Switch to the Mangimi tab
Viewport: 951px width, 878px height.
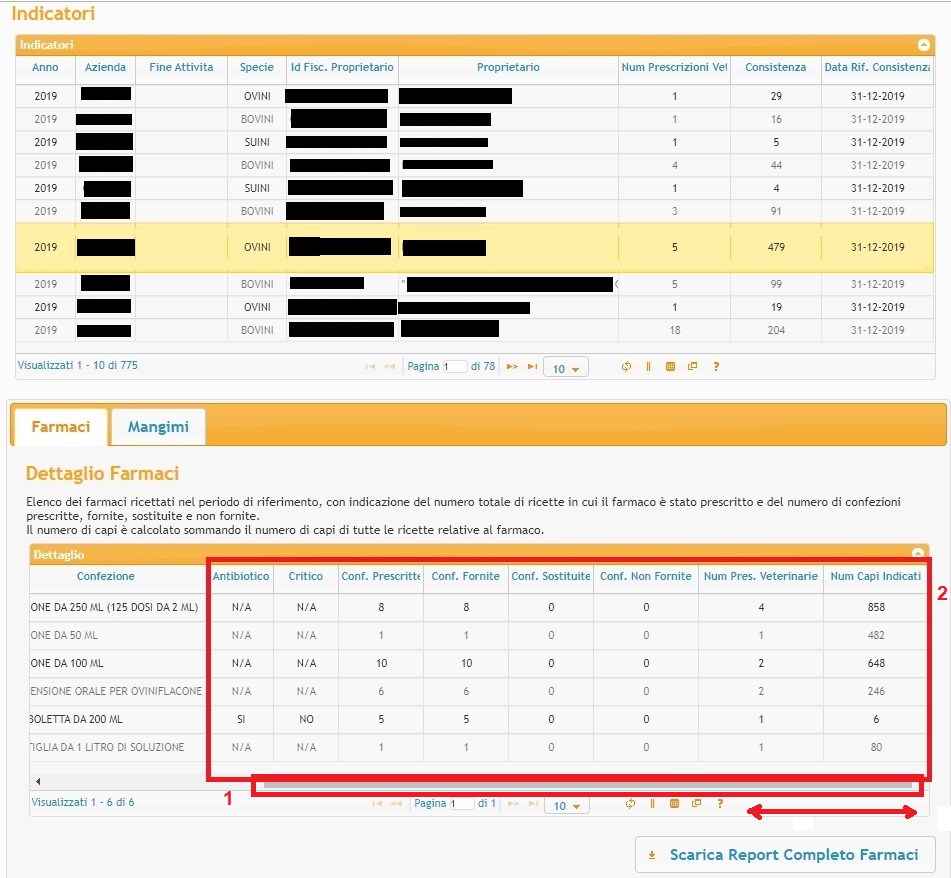158,427
